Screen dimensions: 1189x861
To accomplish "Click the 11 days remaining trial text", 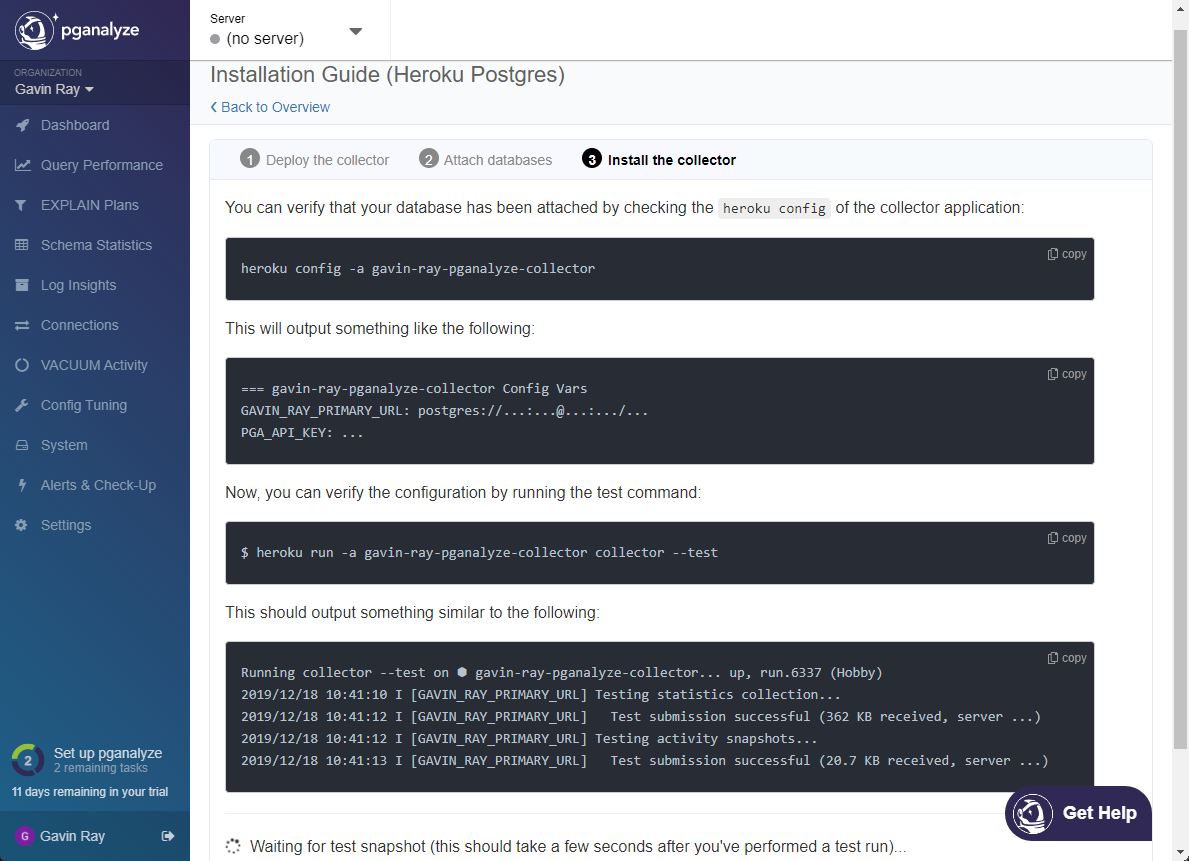I will click(89, 792).
